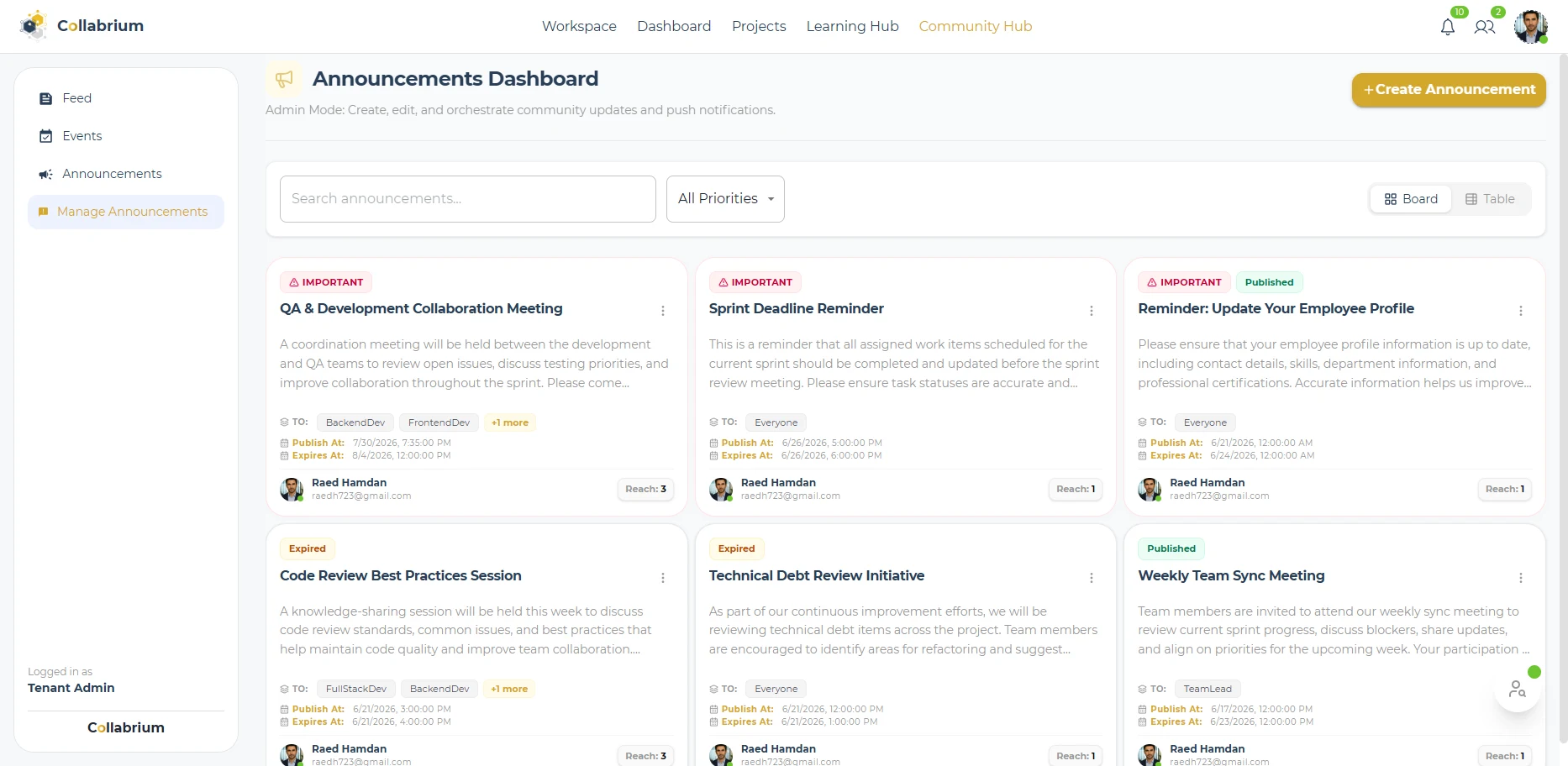The height and width of the screenshot is (766, 1568).
Task: Open options menu for Weekly Team Sync Meeting
Action: 1521,578
